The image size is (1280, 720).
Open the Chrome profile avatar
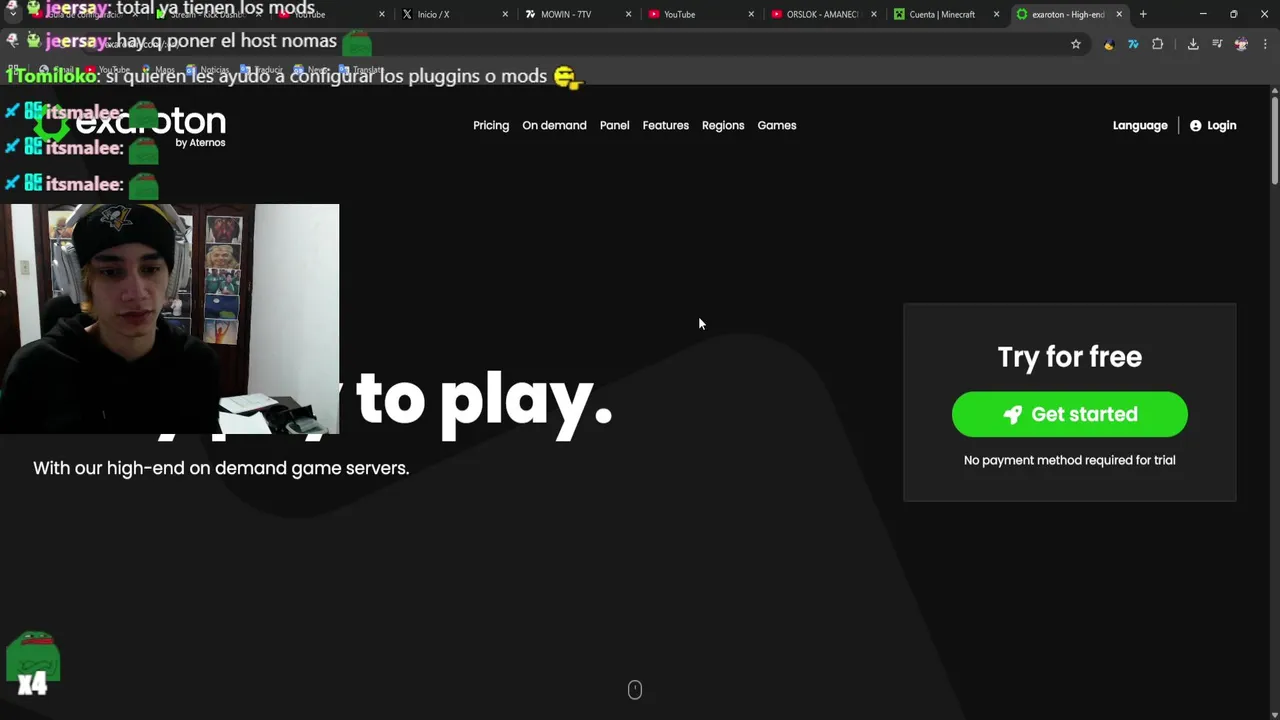(x=1241, y=44)
